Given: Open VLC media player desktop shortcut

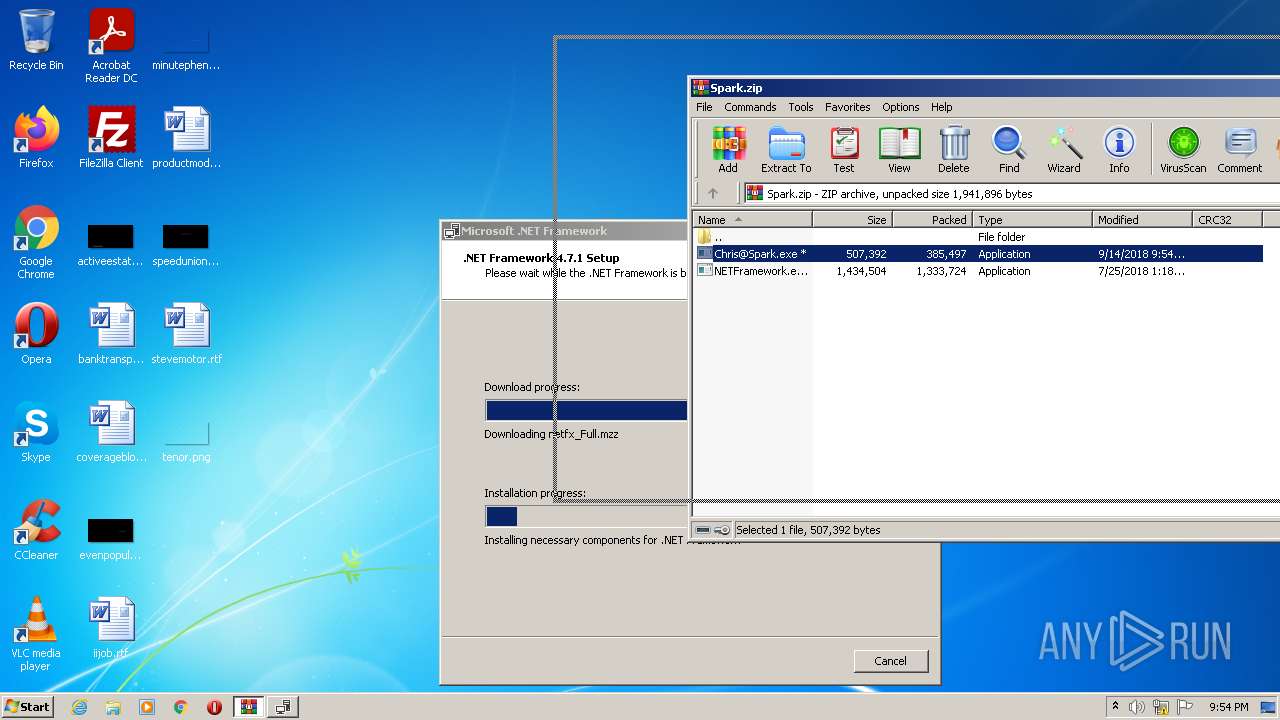Looking at the screenshot, I should 36,634.
